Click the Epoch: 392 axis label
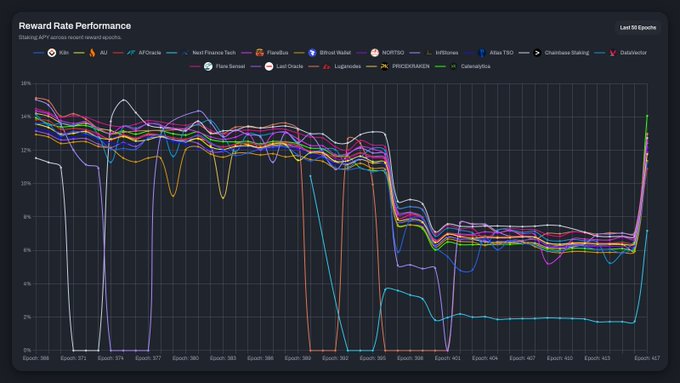Image resolution: width=680 pixels, height=383 pixels. pyautogui.click(x=335, y=358)
